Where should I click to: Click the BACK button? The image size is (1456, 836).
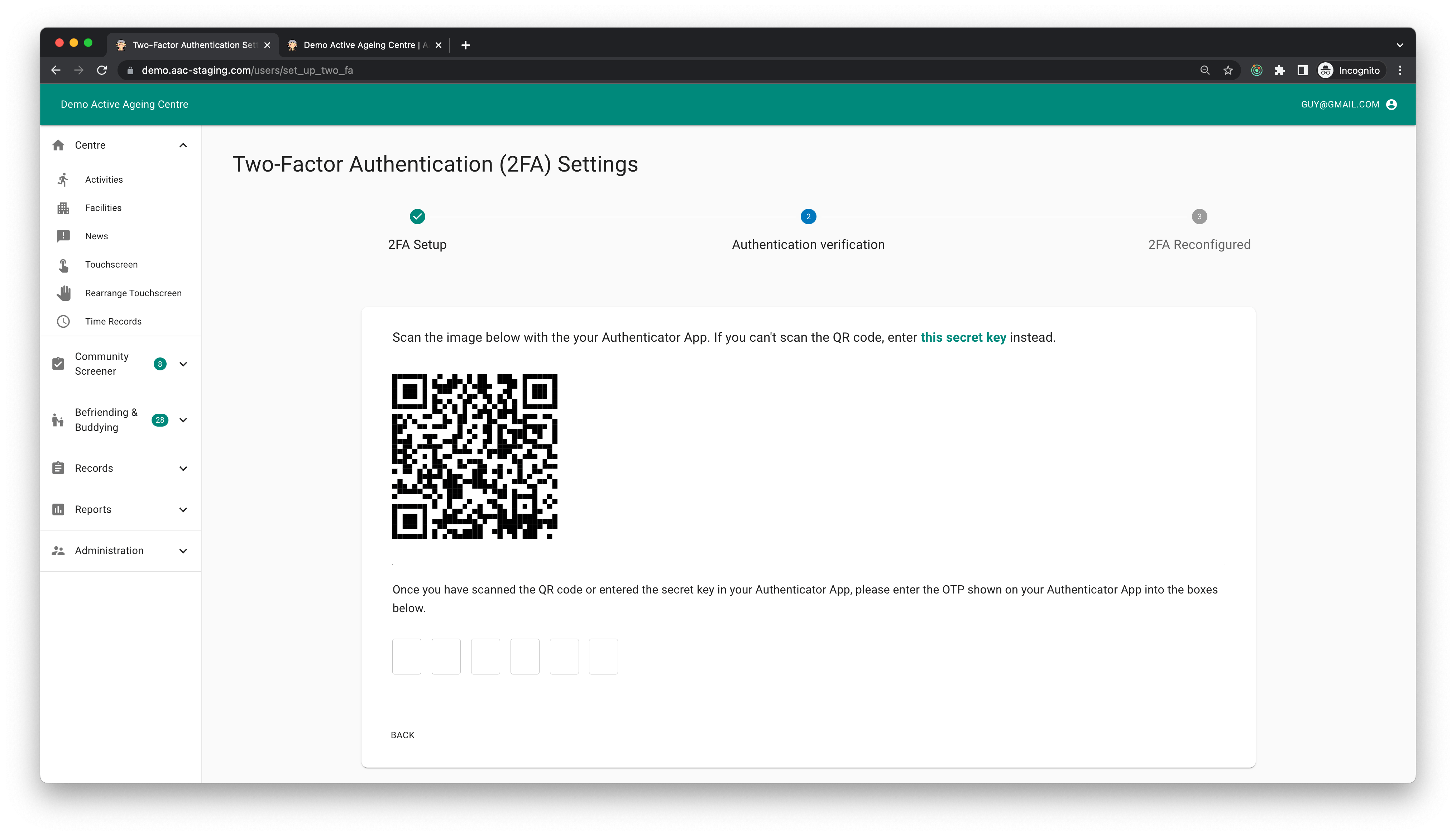402,735
